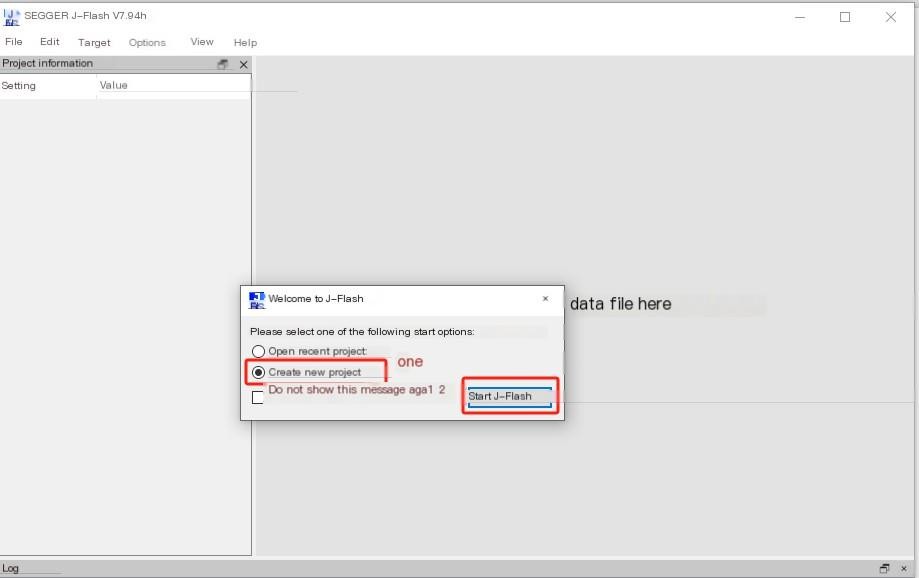Expand the Target menu

click(94, 43)
